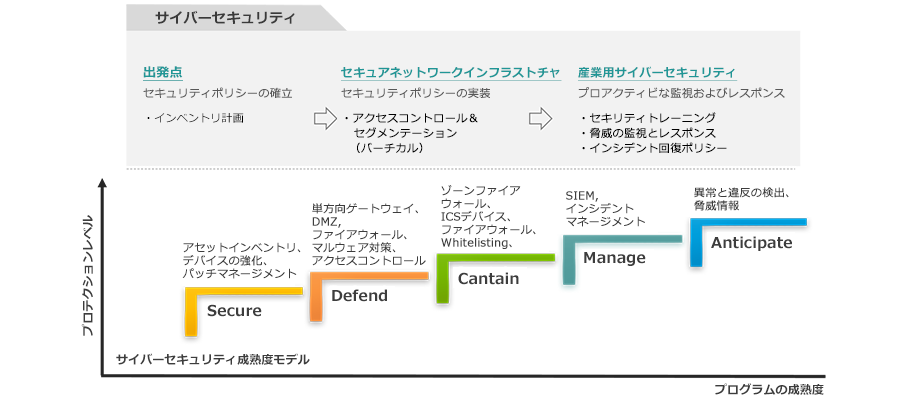Click the Defend stage label

(x=359, y=296)
